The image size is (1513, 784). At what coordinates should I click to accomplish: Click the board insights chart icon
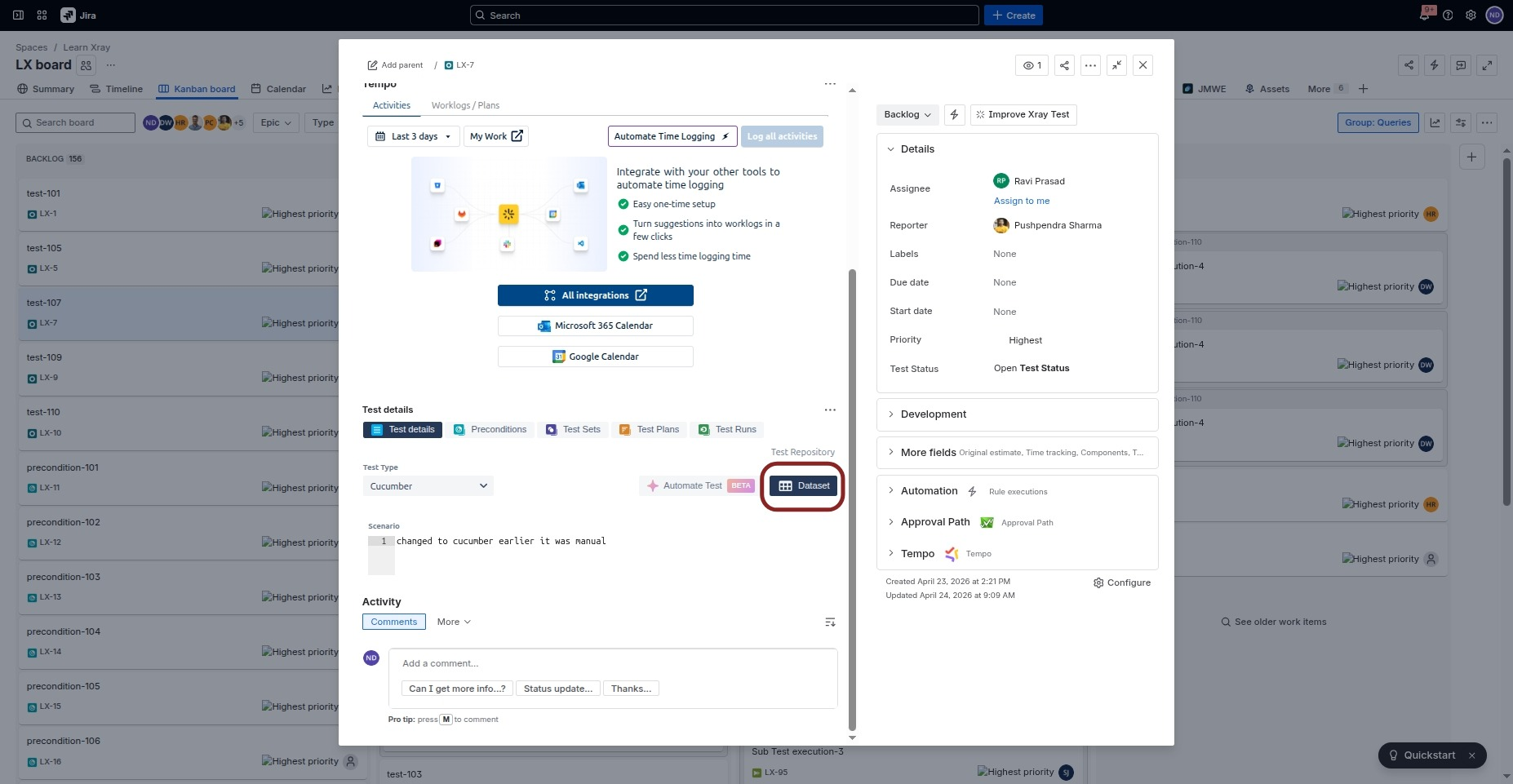coord(1435,123)
